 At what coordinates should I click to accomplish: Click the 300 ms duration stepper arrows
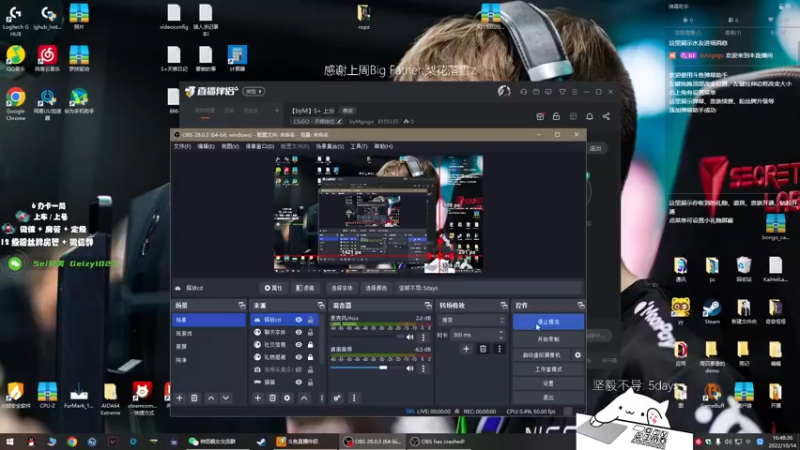501,335
